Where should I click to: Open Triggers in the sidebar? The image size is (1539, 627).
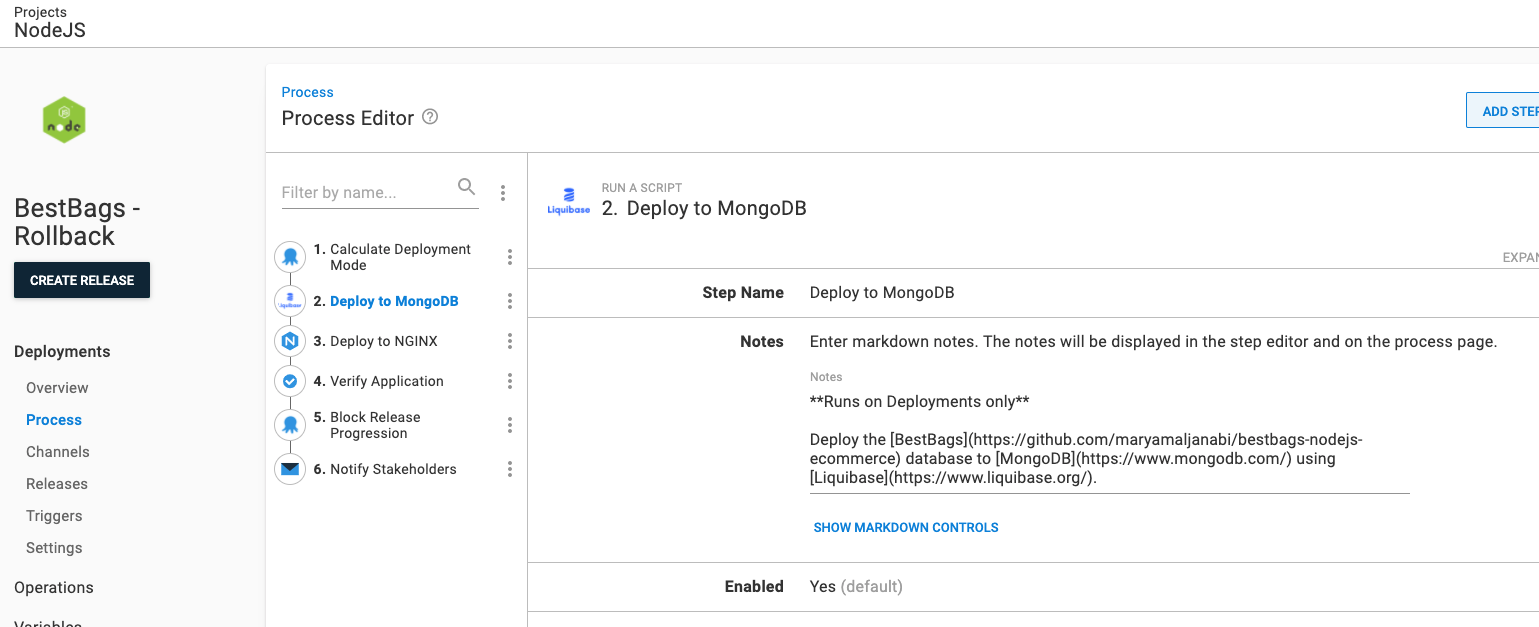click(x=54, y=516)
